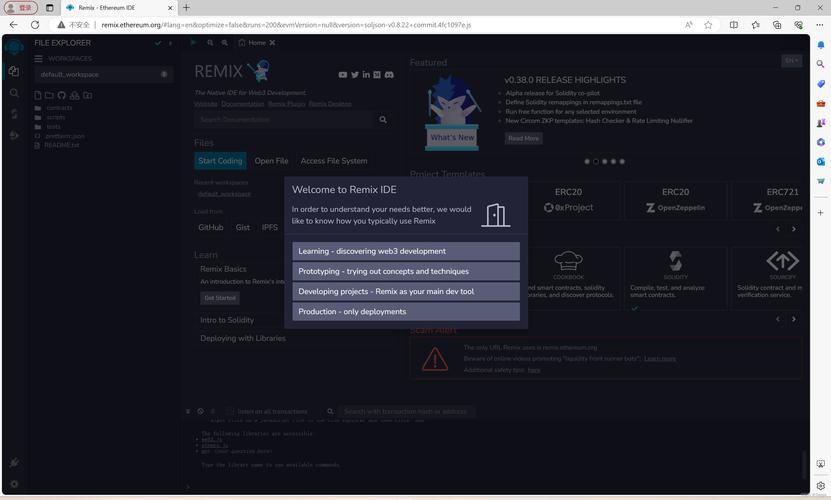Open the Workspaces hamburger menu

(38, 58)
